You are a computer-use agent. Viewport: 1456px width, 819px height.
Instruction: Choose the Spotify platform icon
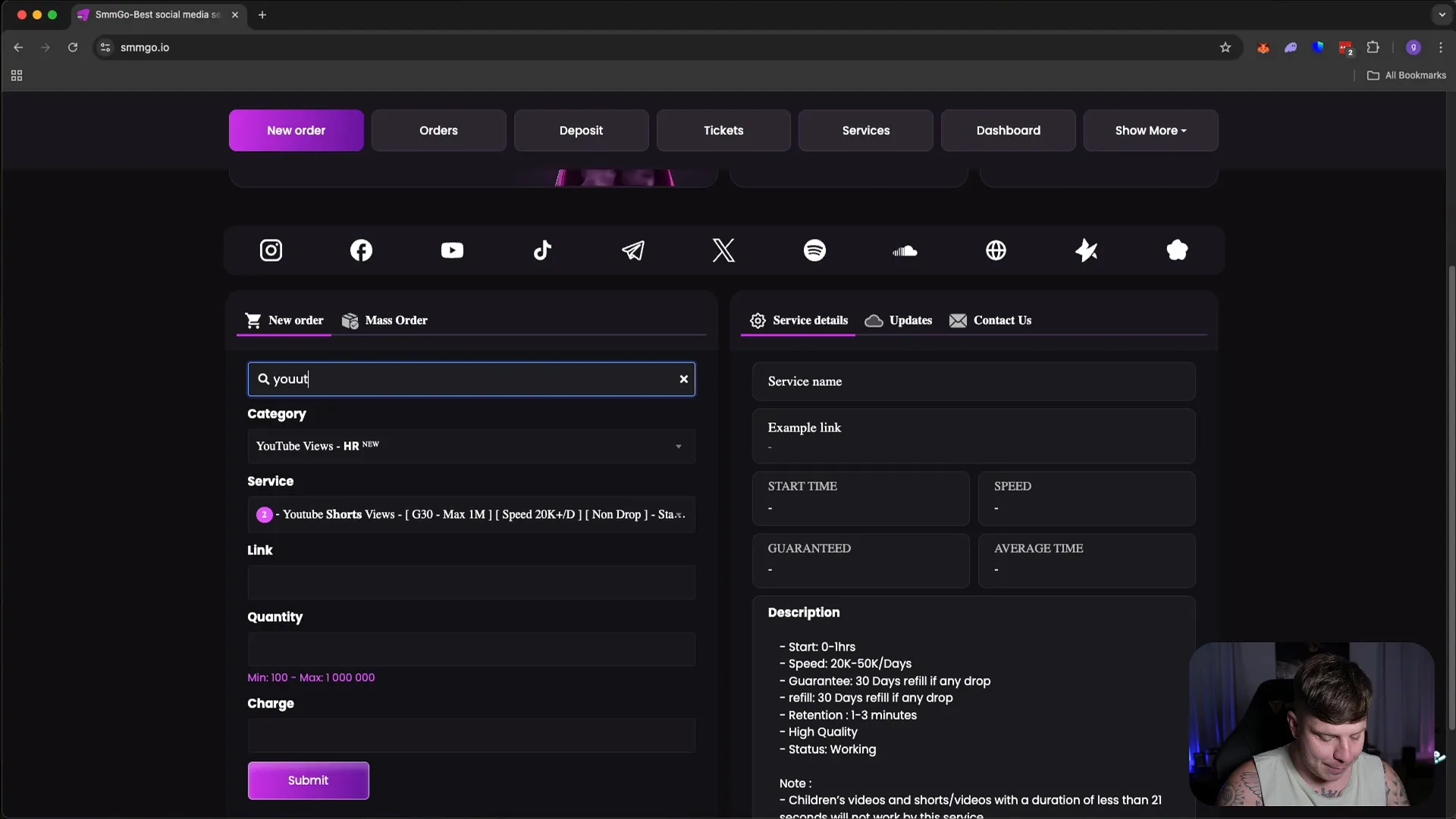814,250
